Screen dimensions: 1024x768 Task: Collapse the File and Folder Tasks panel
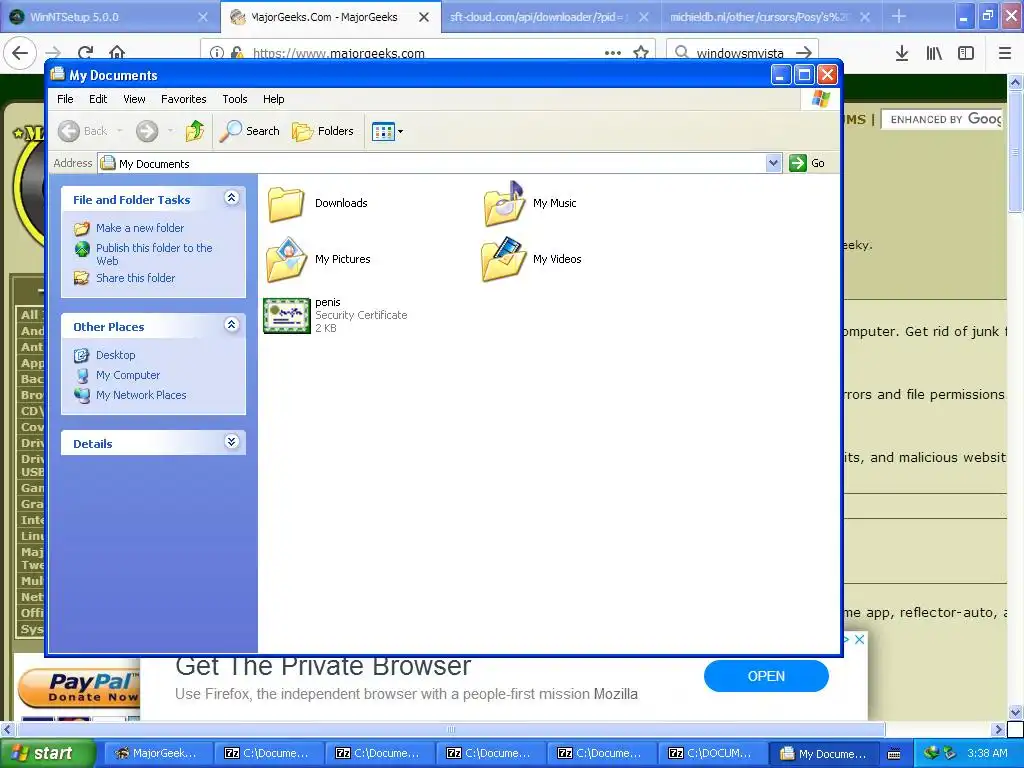click(x=231, y=198)
